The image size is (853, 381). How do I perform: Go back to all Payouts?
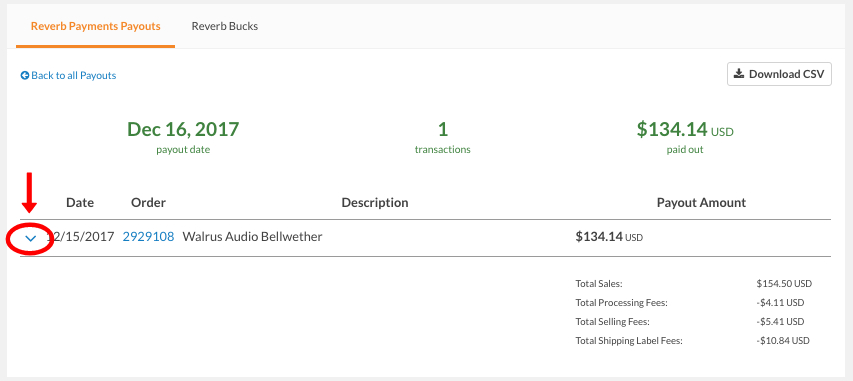pos(69,76)
